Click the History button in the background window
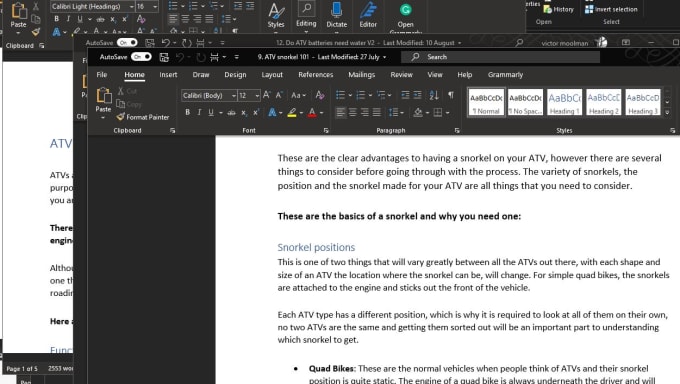Image resolution: width=680 pixels, height=384 pixels. point(559,9)
